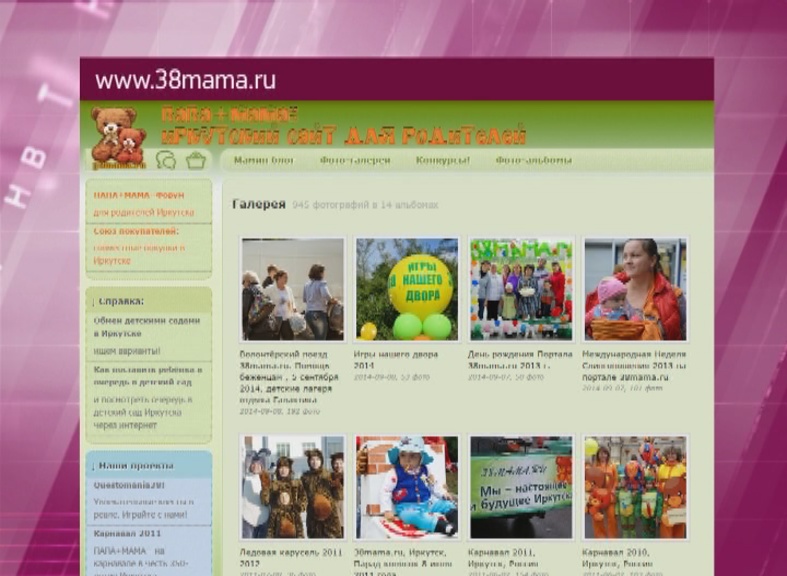Click the Справка section header
This screenshot has width=787, height=576.
[x=121, y=301]
